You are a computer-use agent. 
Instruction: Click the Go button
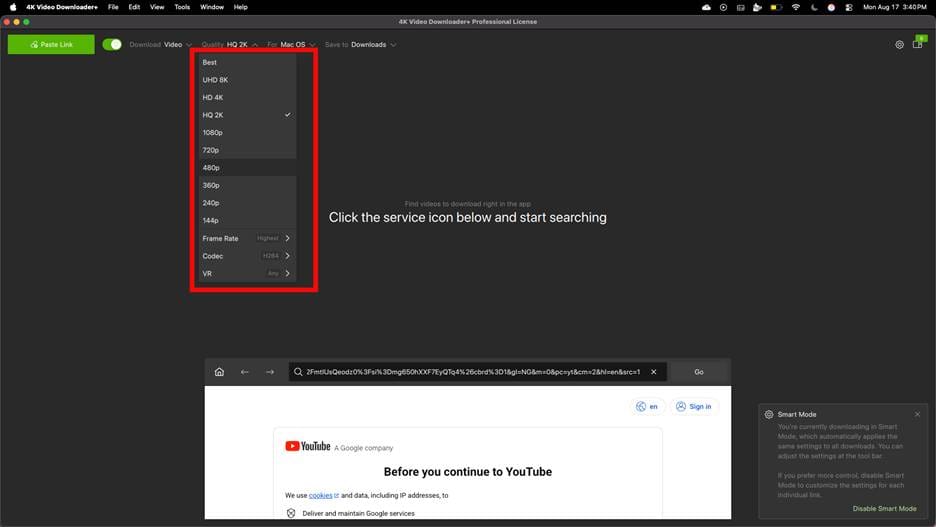coord(699,372)
